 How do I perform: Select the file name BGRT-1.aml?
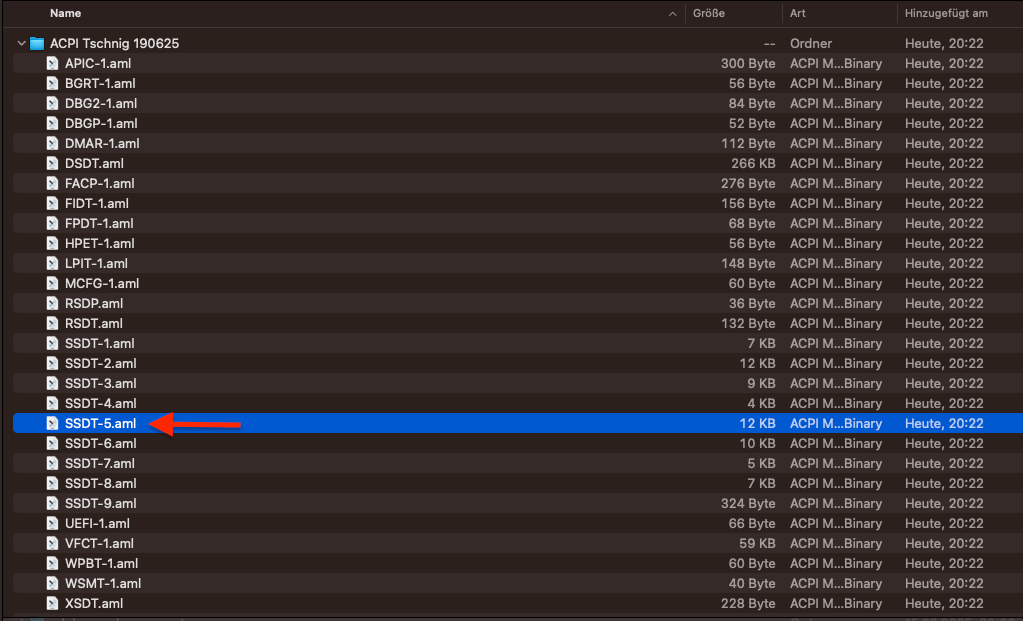100,83
